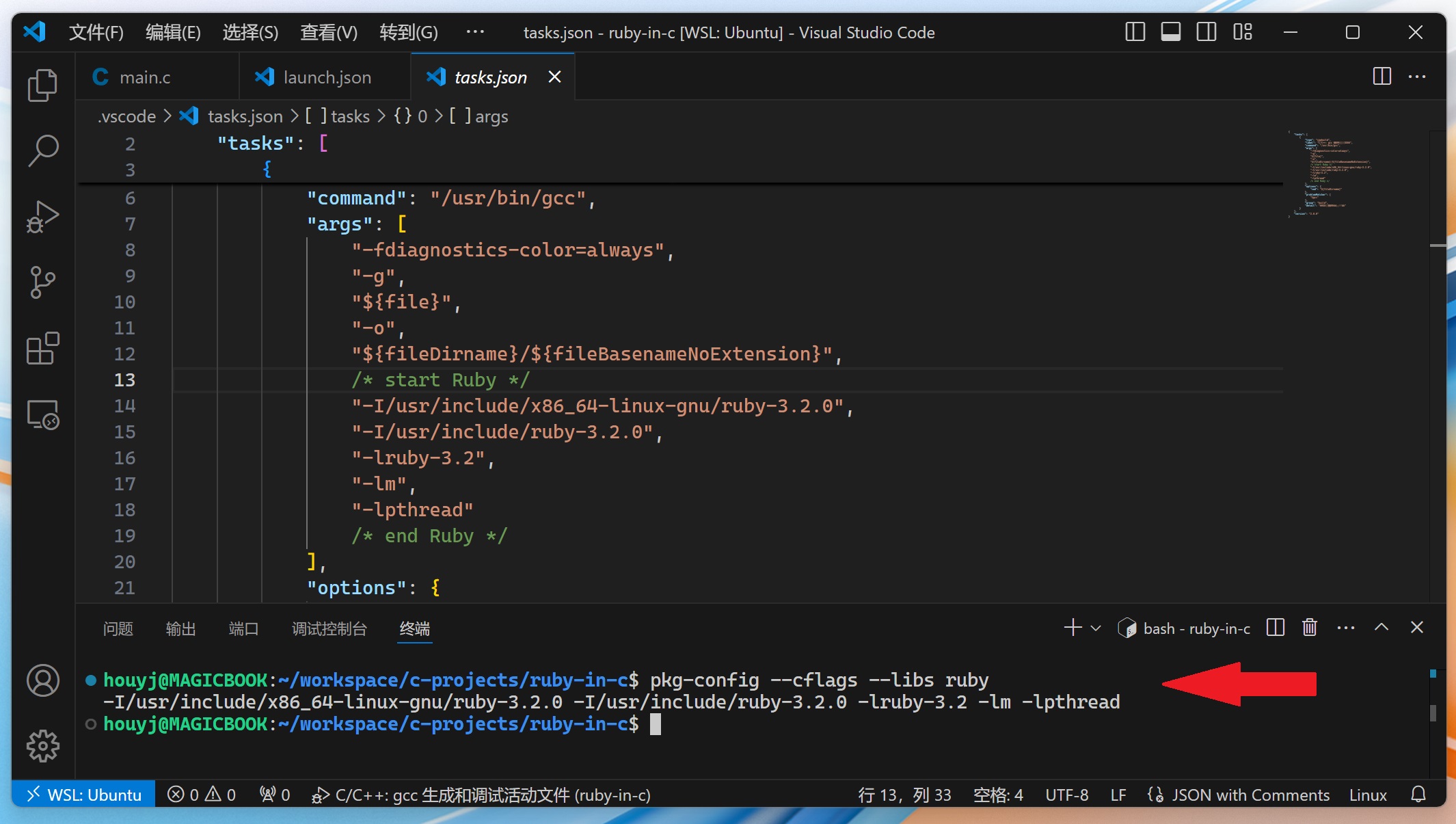Switch to the 端口 panel tab
This screenshot has height=824, width=1456.
point(243,628)
